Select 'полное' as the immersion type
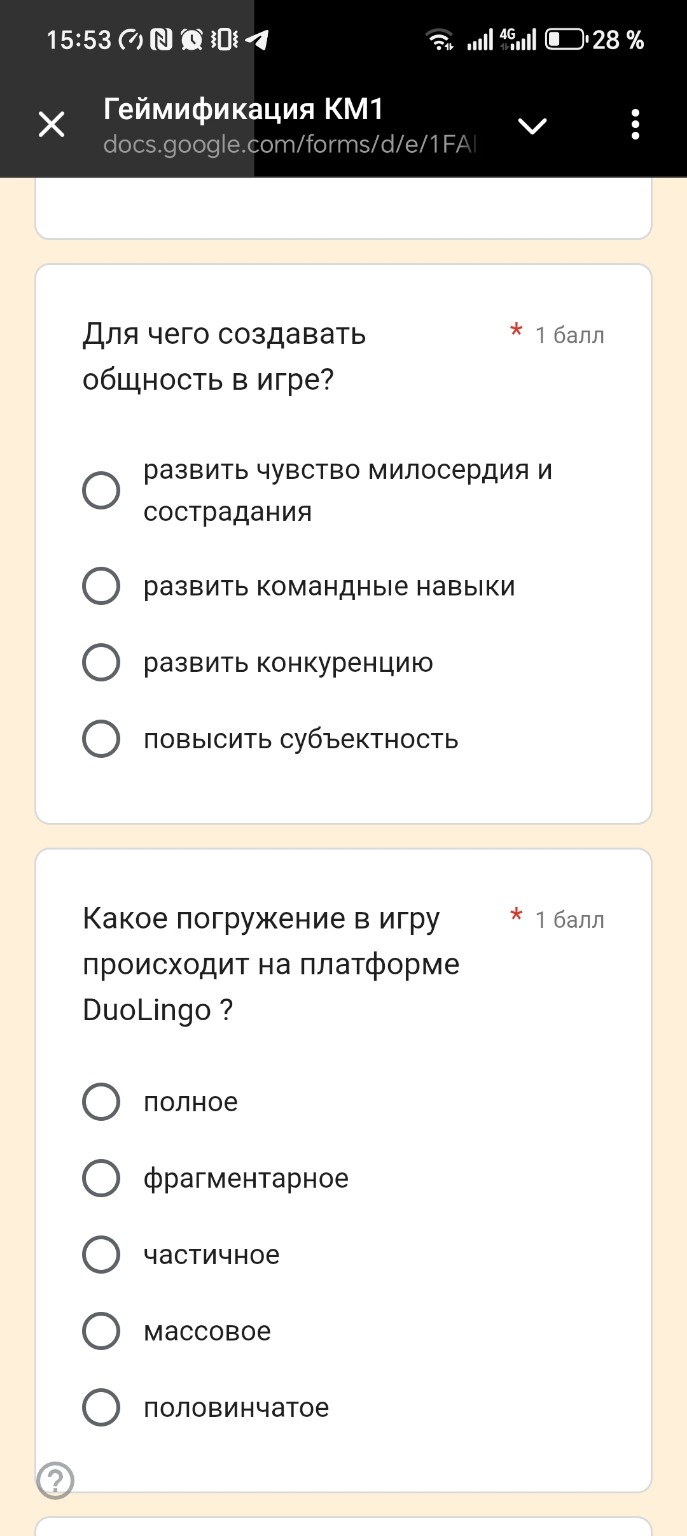 coord(101,1102)
